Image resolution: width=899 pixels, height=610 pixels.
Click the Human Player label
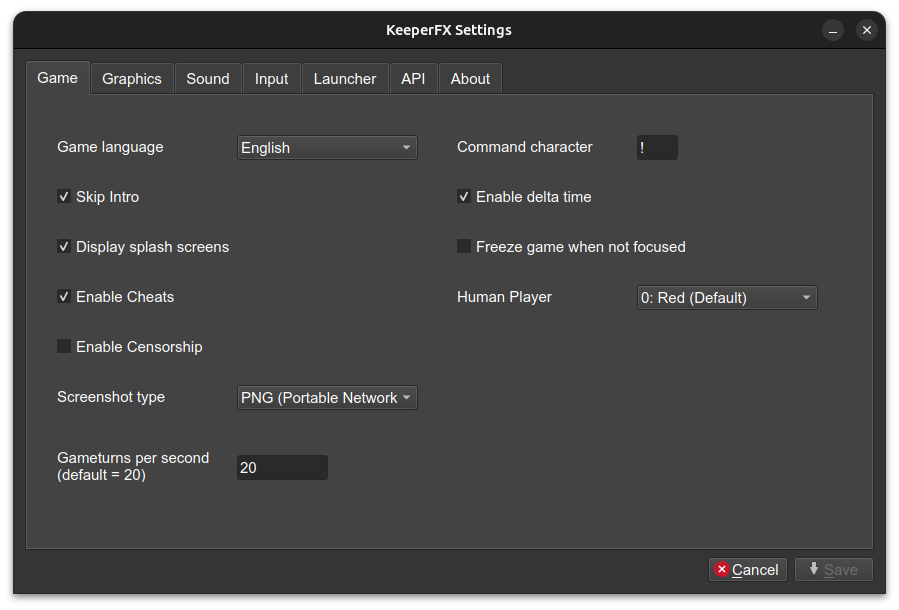pyautogui.click(x=505, y=297)
